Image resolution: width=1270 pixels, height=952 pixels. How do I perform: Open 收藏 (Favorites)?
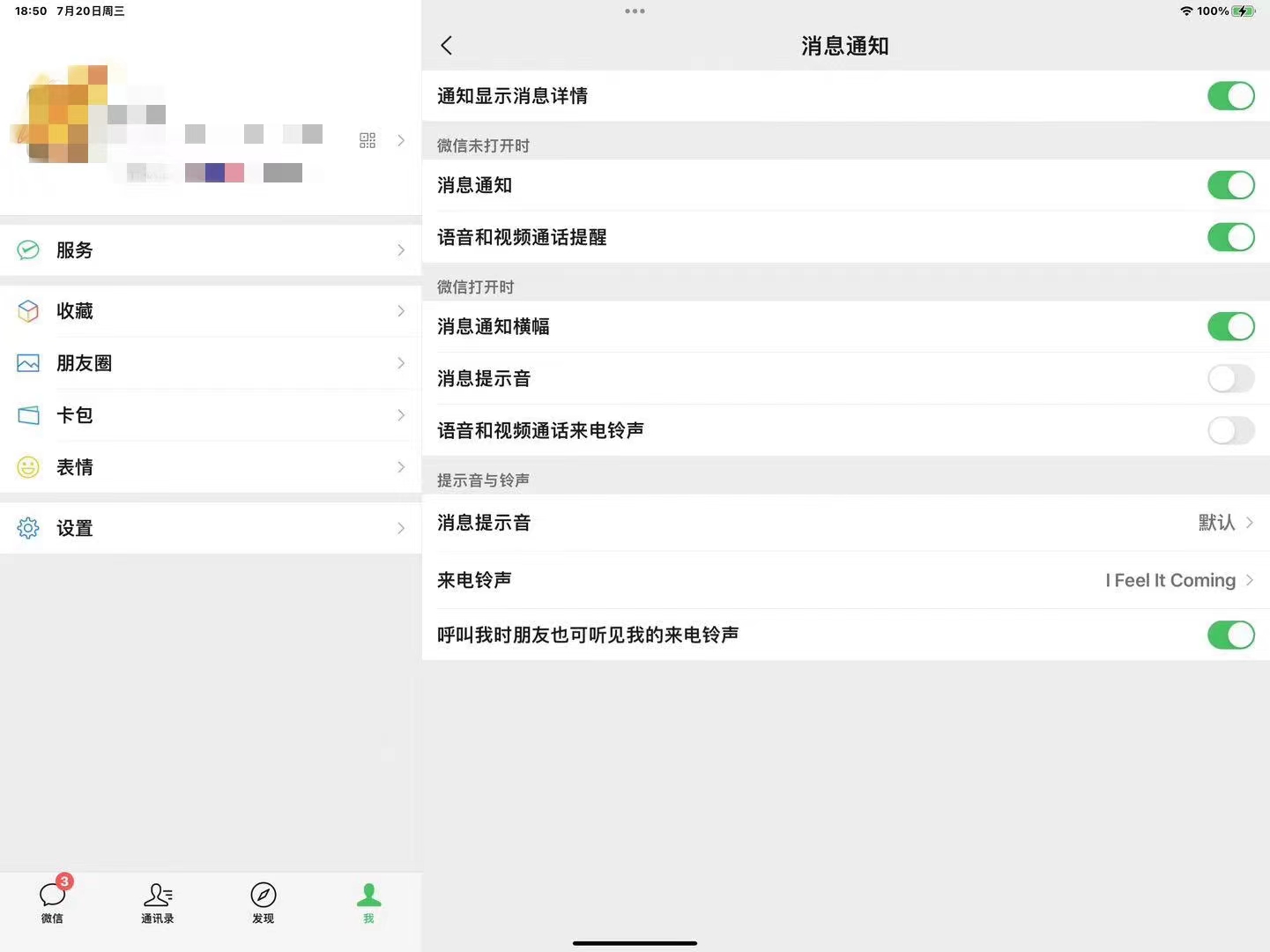(x=211, y=310)
